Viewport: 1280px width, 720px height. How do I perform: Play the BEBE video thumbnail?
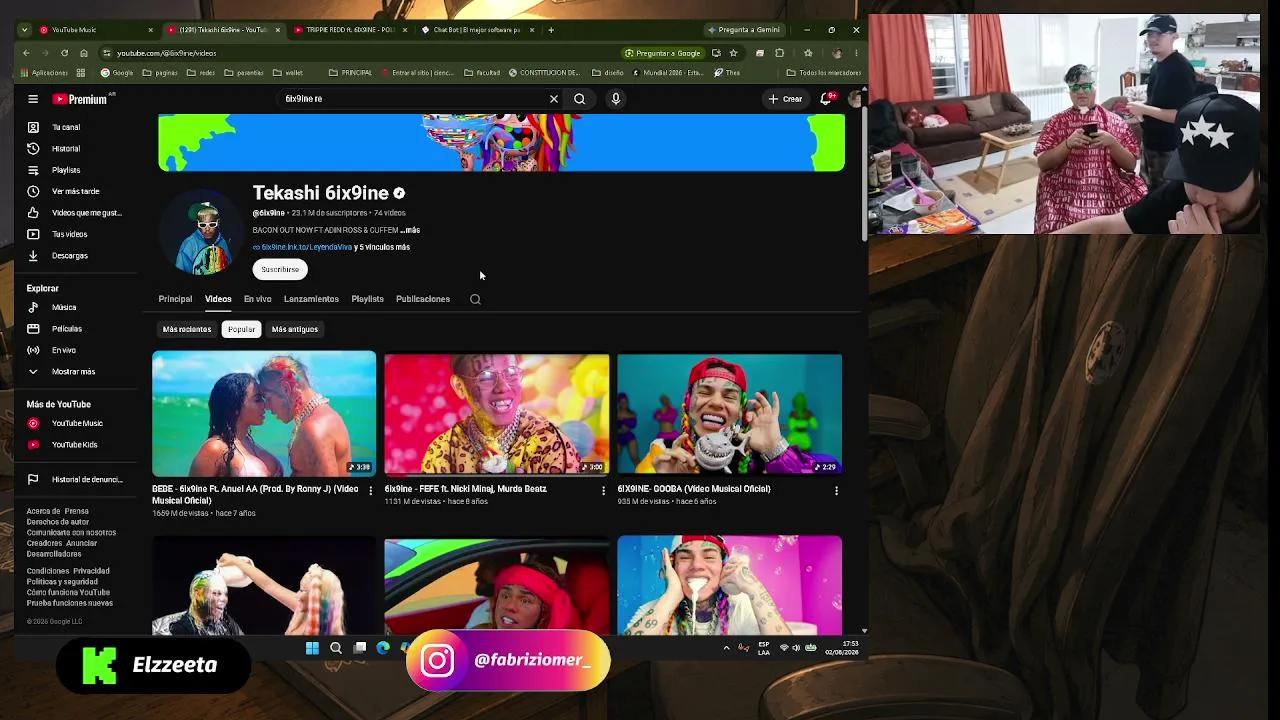click(x=264, y=413)
